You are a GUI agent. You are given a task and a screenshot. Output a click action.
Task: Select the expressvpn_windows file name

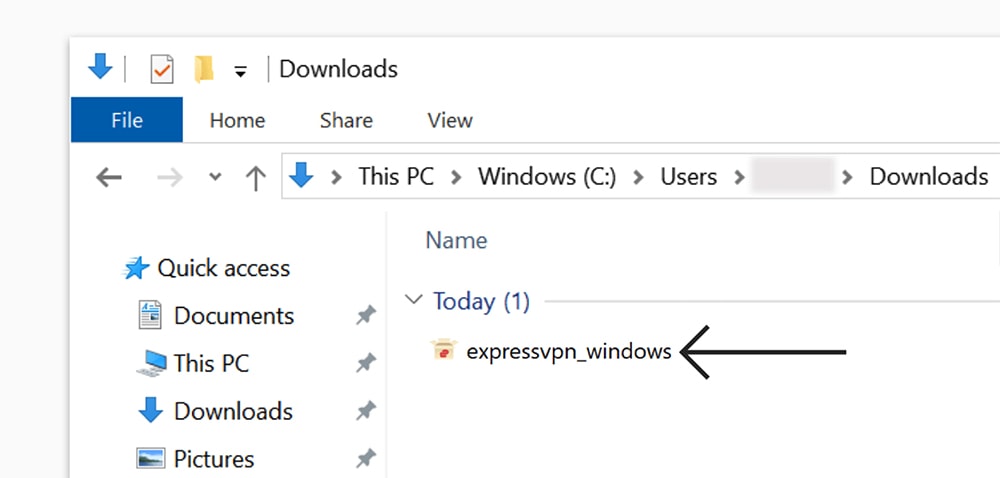point(569,352)
